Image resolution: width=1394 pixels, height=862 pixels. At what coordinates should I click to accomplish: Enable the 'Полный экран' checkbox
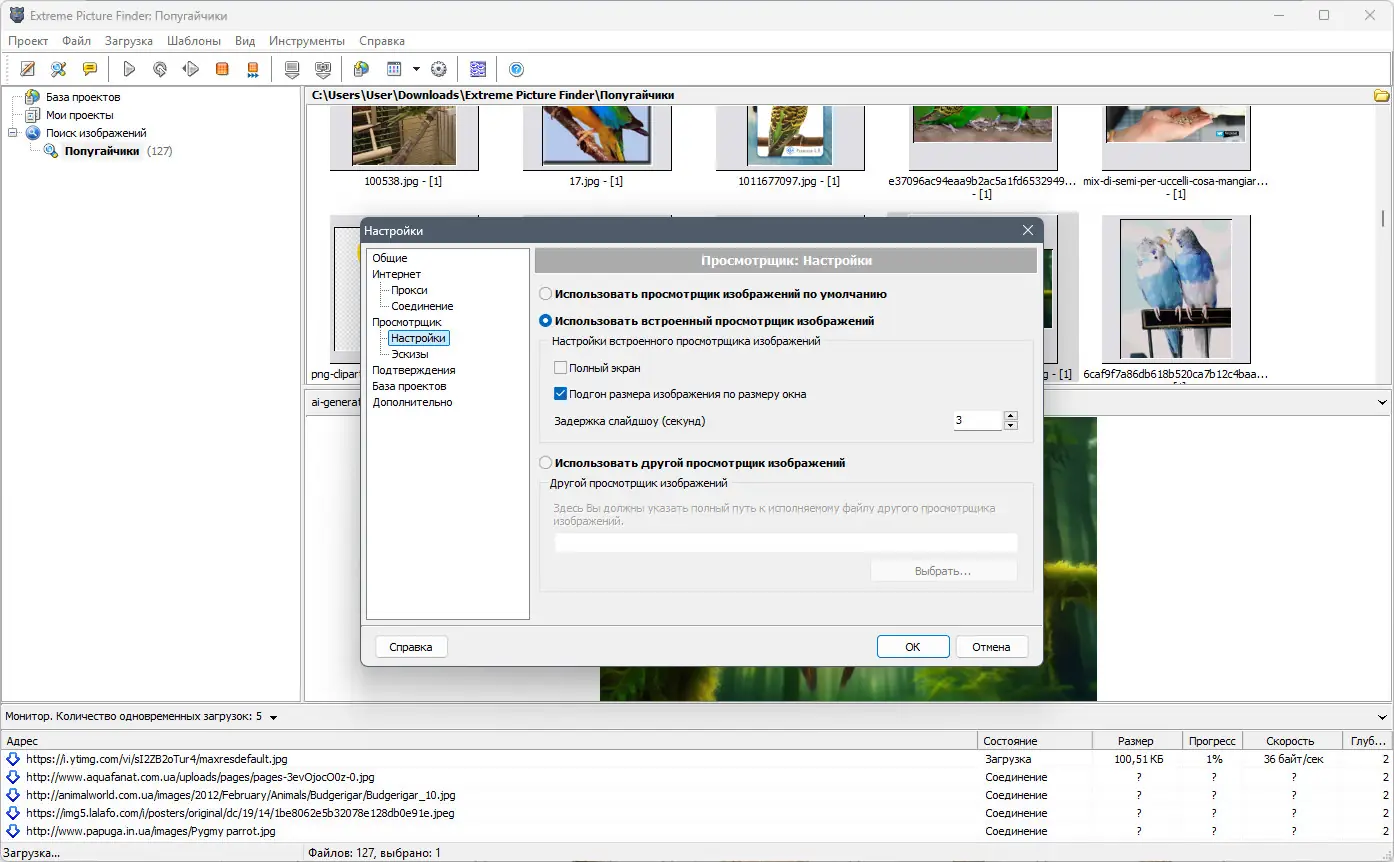[x=561, y=368]
